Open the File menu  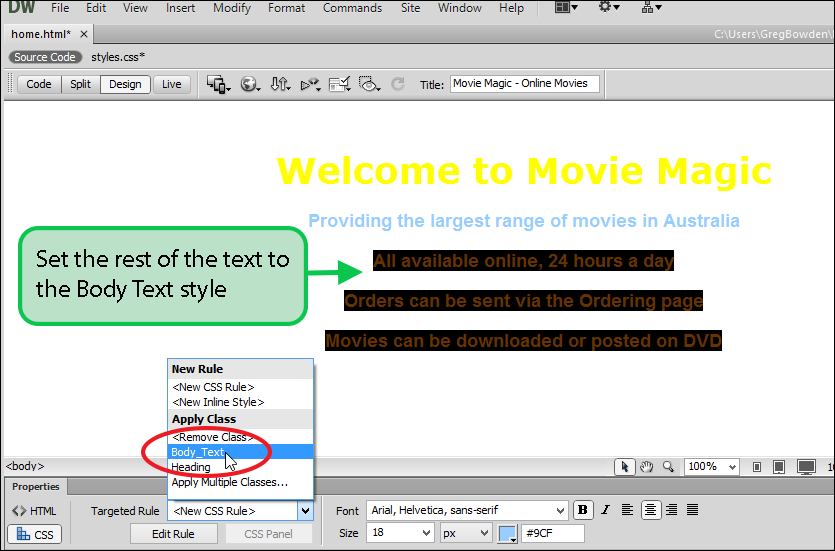(60, 8)
